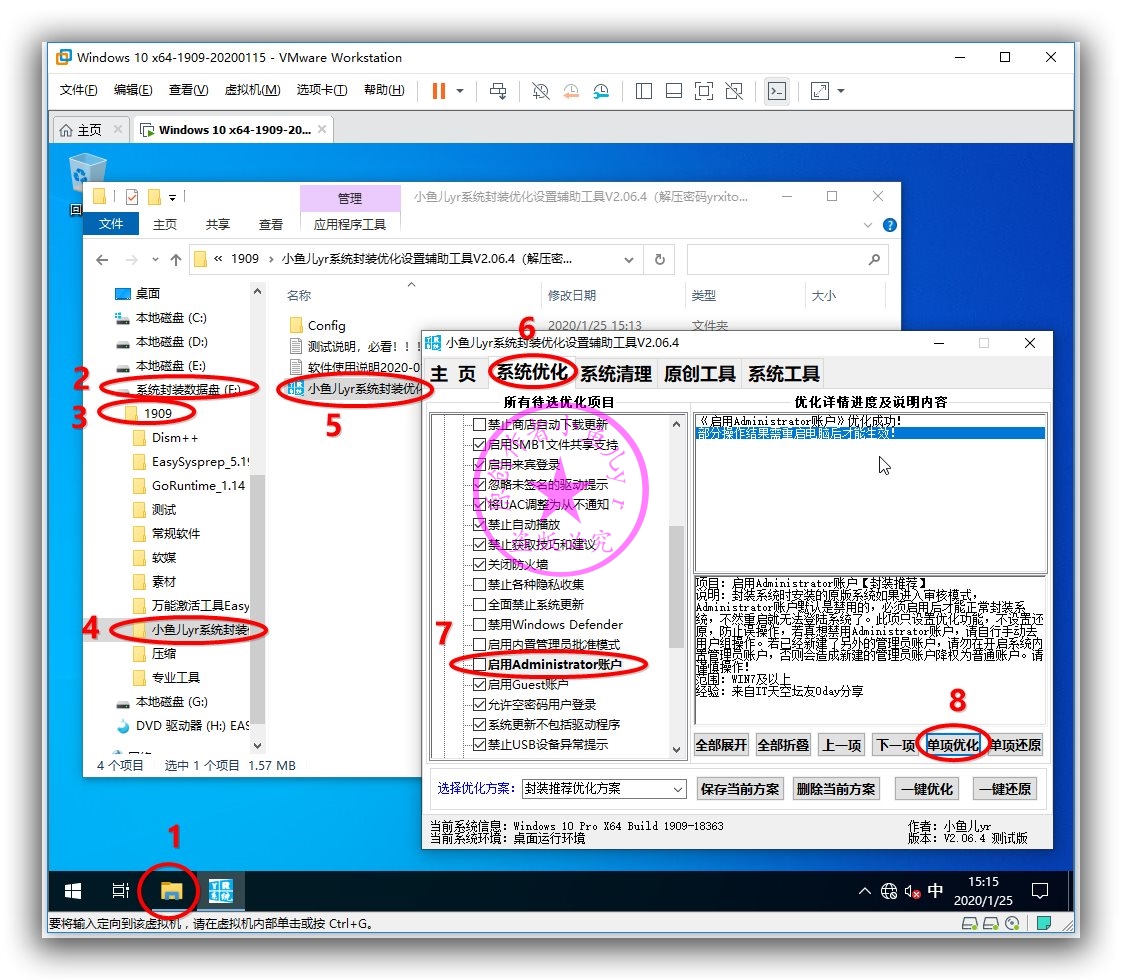Click the stretch guest display icon
Viewport: 1122px width, 980px height.
[819, 91]
